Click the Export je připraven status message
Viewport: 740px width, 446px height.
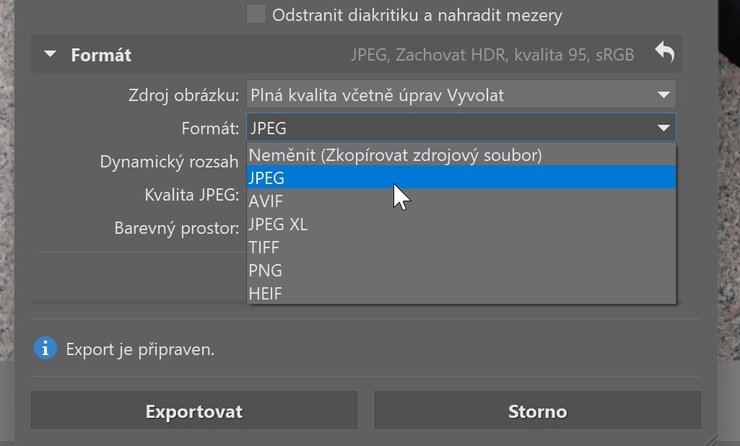tap(140, 349)
